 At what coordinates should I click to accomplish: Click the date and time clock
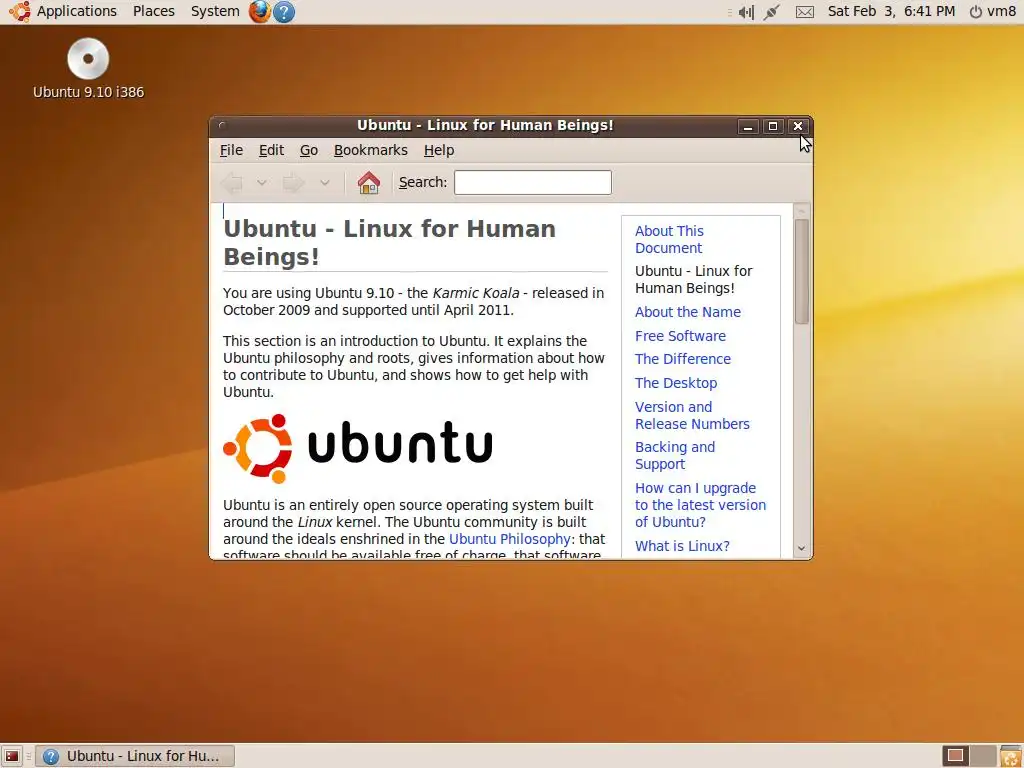pos(891,11)
